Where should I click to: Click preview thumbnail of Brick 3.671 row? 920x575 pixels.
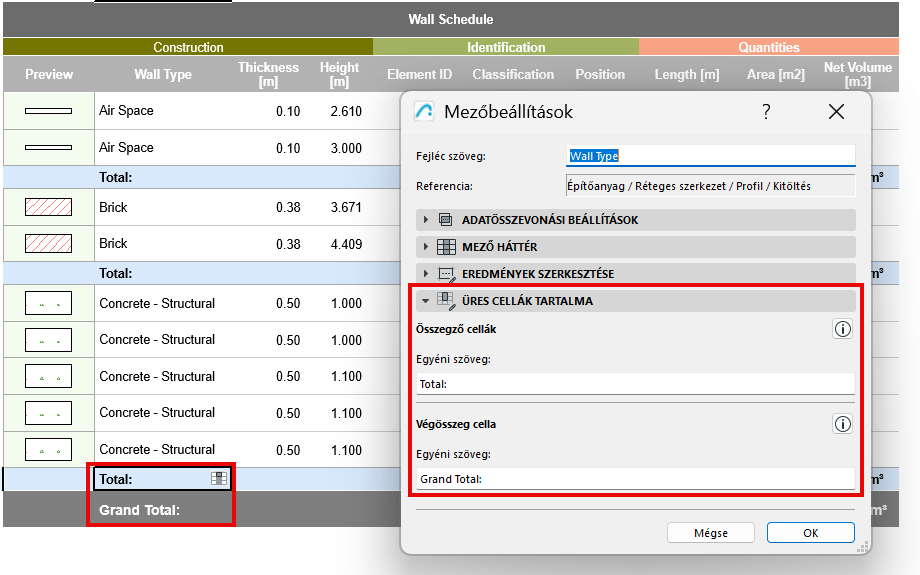[49, 207]
